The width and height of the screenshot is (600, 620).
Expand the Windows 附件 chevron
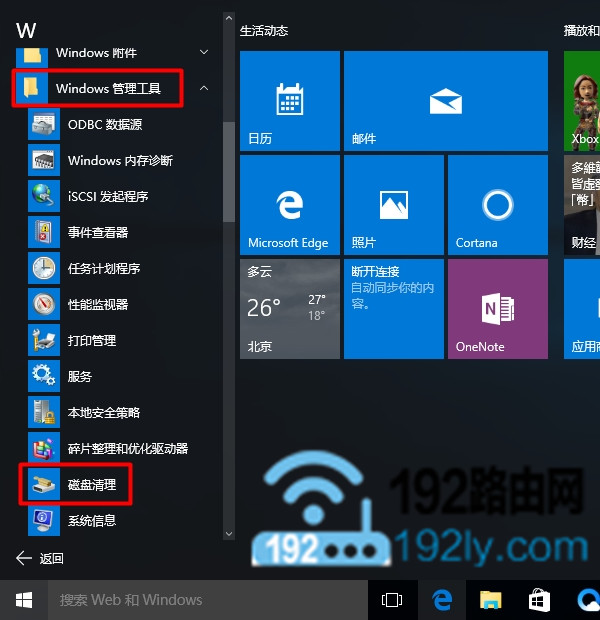[x=204, y=52]
